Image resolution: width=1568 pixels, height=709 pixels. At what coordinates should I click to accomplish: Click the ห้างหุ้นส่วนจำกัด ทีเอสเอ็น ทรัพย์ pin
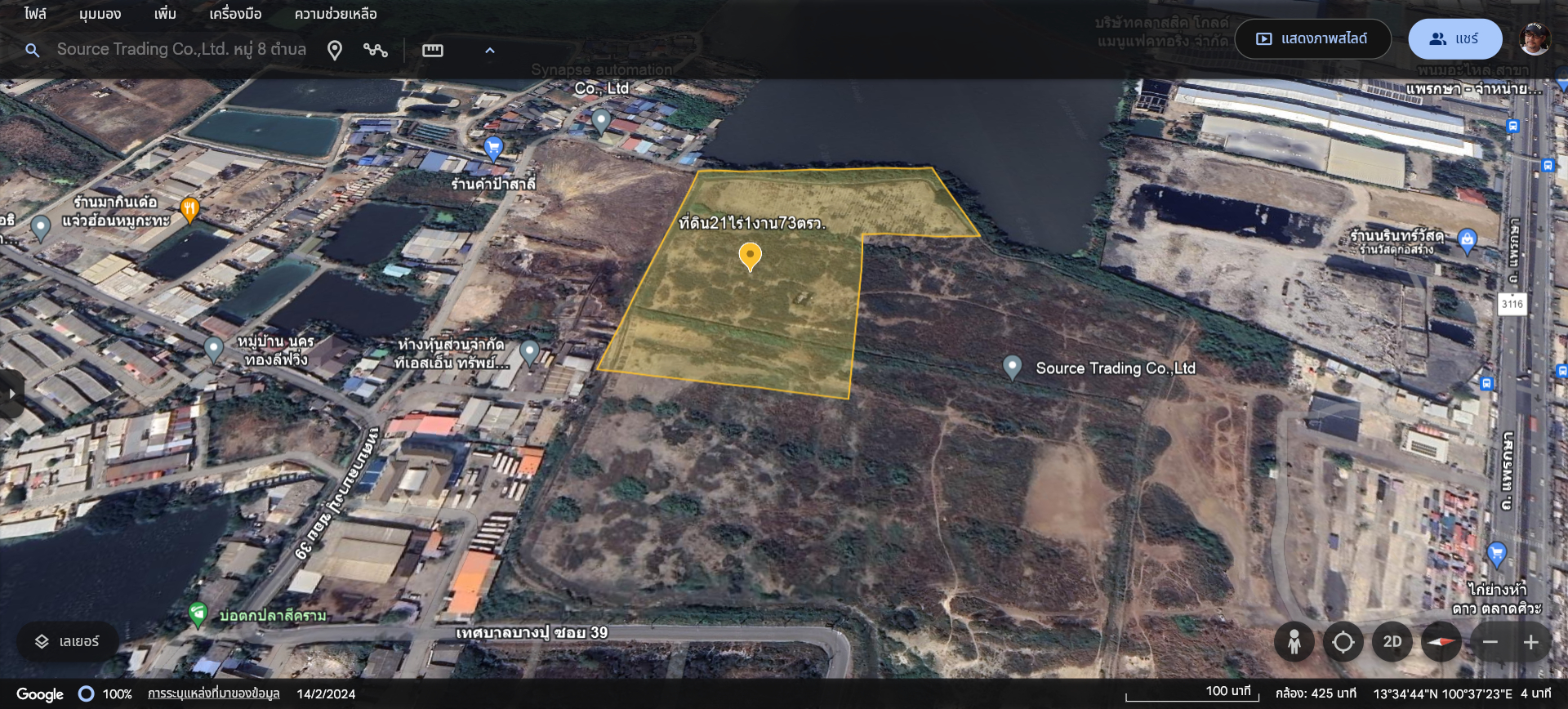click(x=529, y=352)
